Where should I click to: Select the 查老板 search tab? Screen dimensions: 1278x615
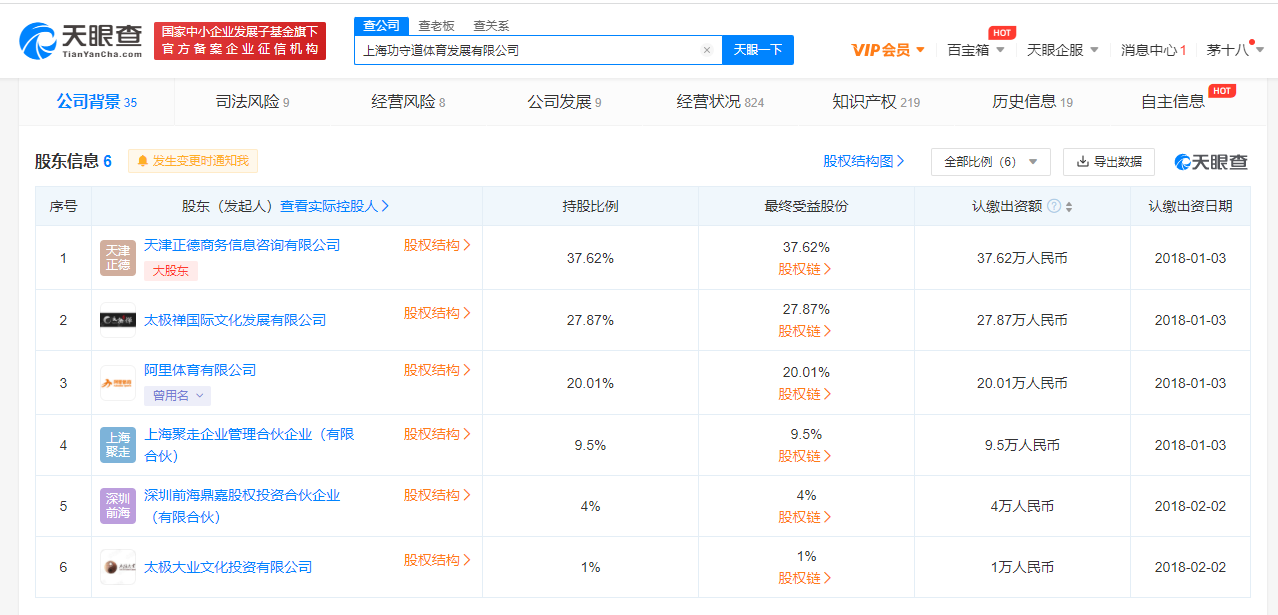pyautogui.click(x=436, y=26)
